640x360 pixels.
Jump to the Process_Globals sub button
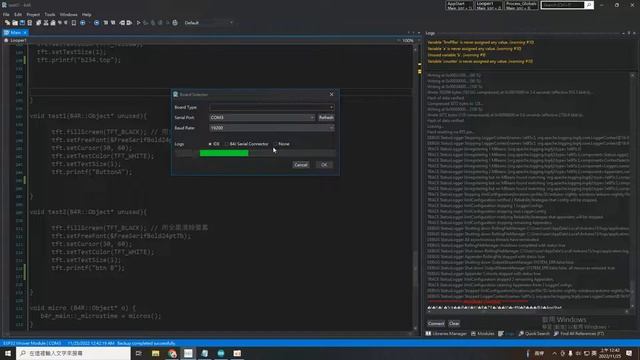coord(521,5)
